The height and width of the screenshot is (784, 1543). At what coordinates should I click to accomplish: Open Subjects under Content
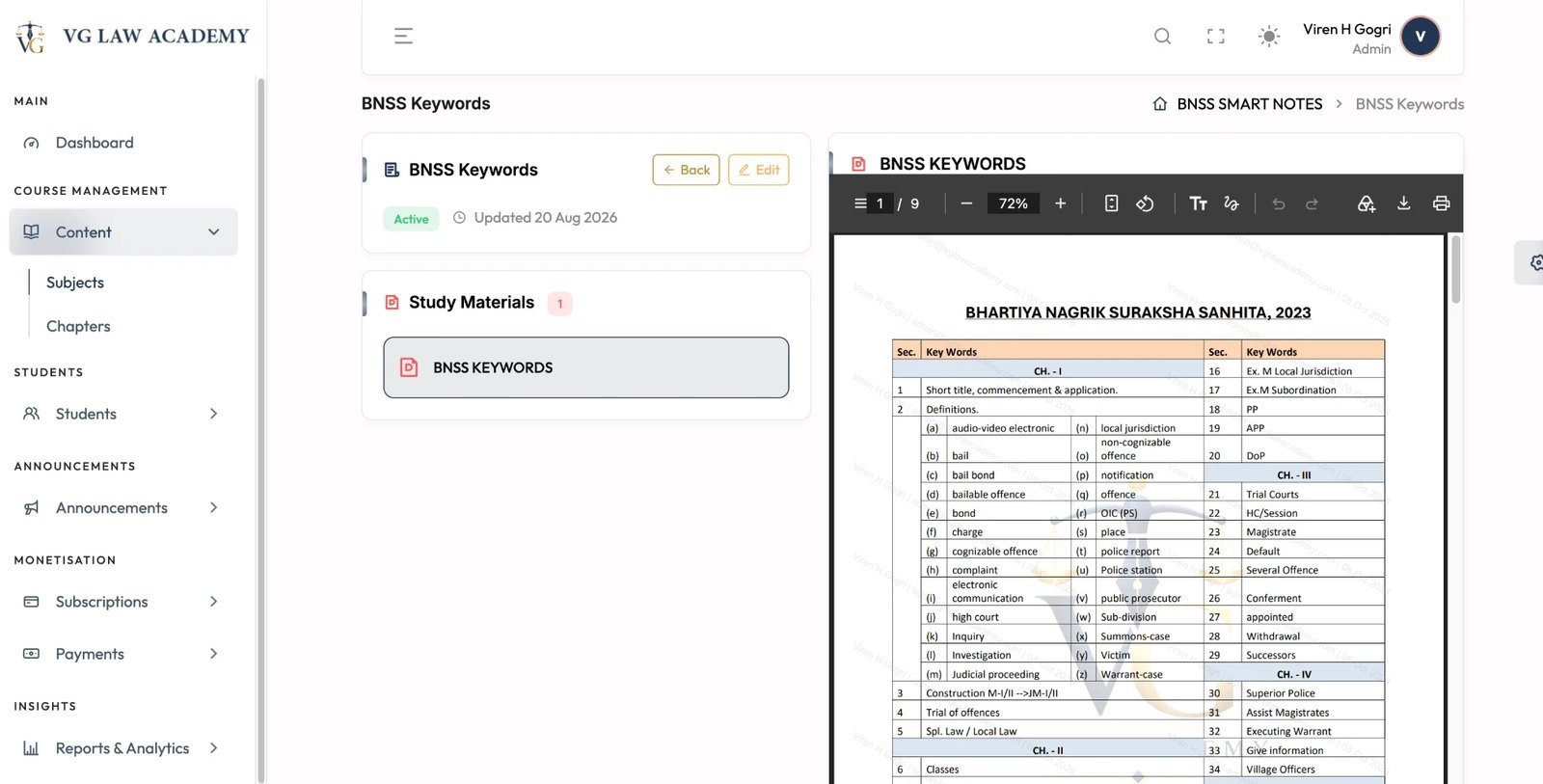click(75, 283)
